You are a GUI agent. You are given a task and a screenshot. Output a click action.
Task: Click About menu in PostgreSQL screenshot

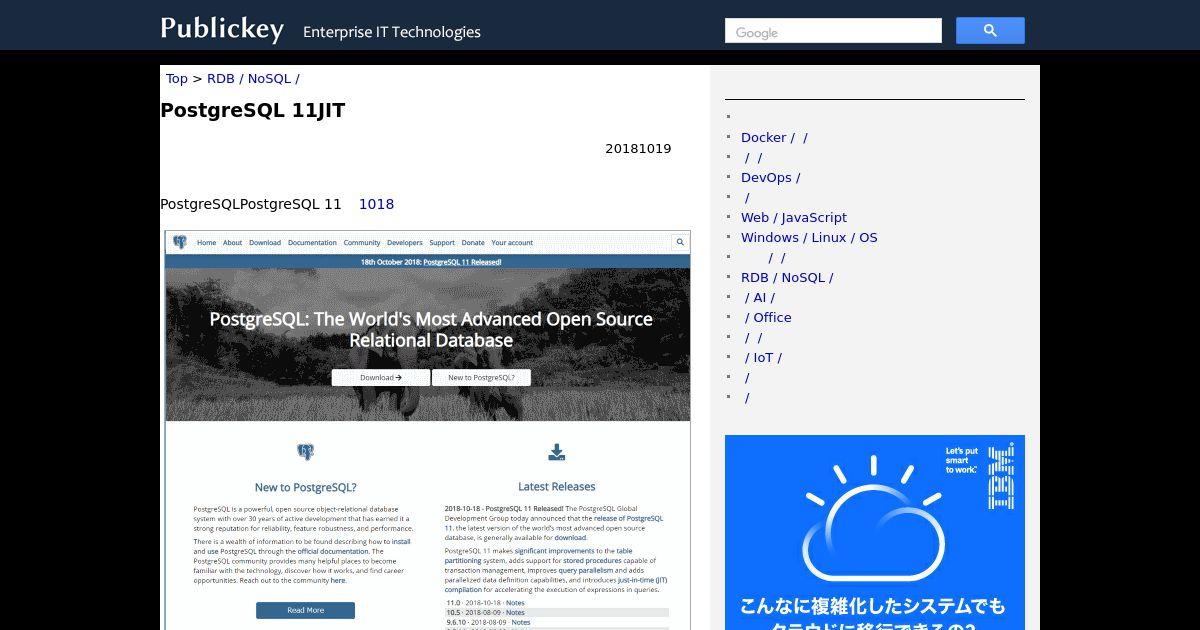tap(233, 243)
